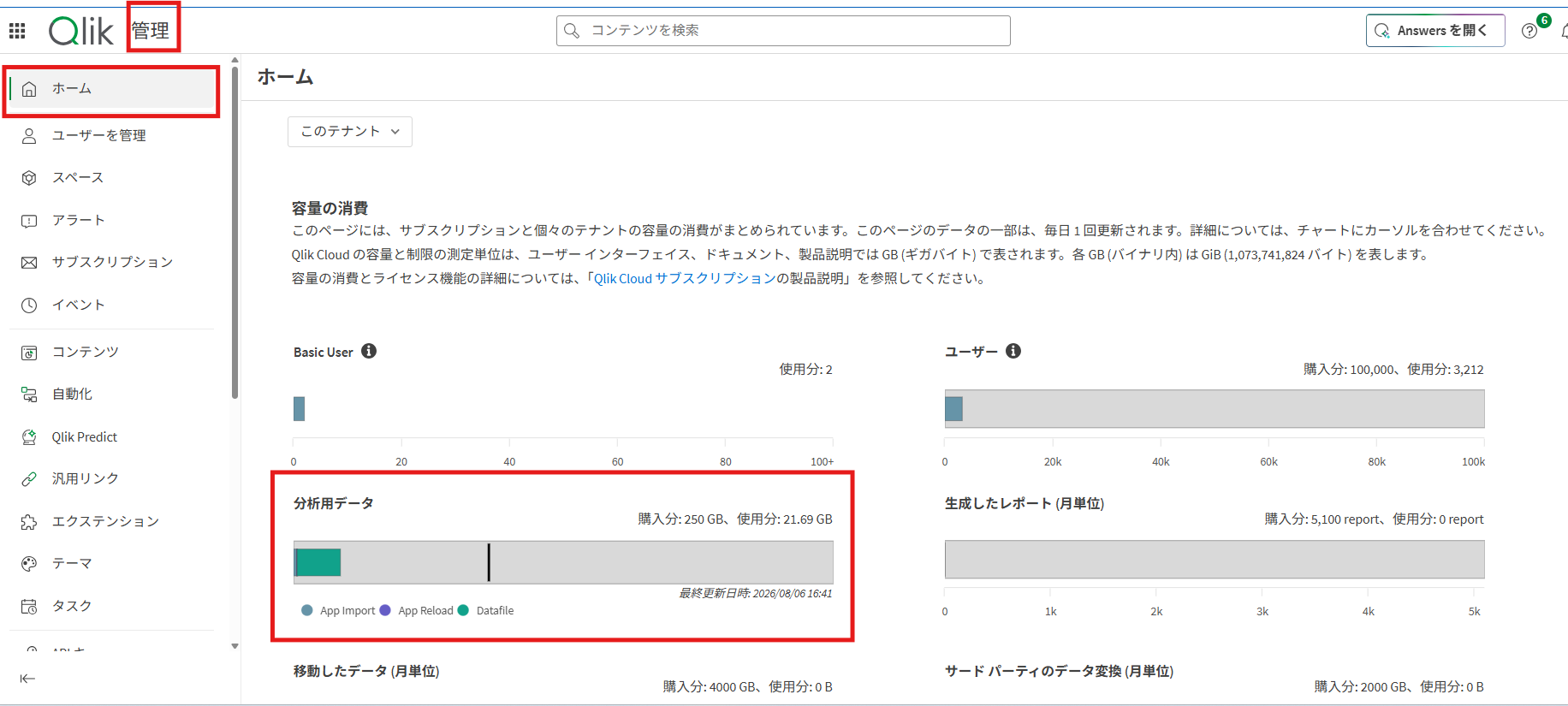Open the help question mark icon
This screenshot has height=706, width=1568.
[x=1529, y=31]
